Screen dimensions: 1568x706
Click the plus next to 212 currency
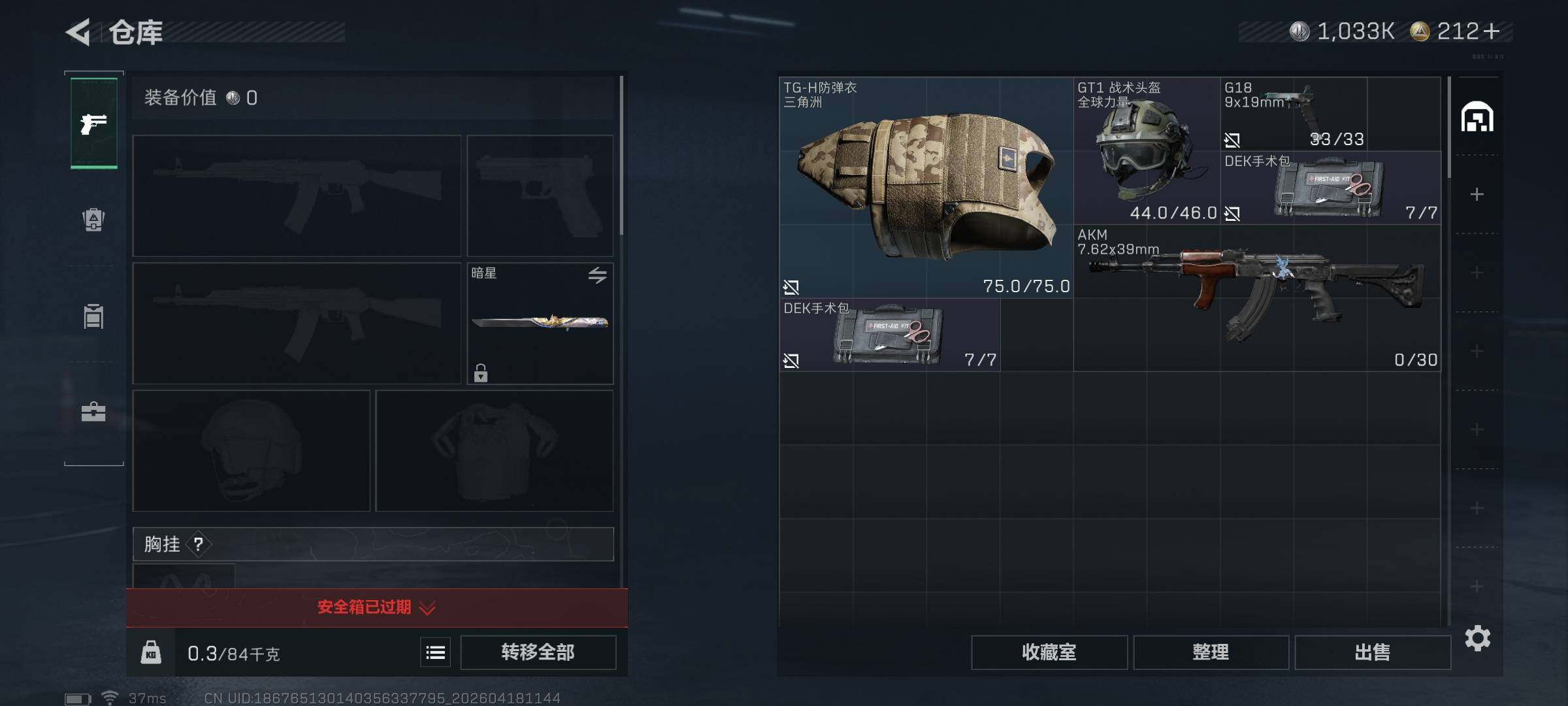point(1492,31)
